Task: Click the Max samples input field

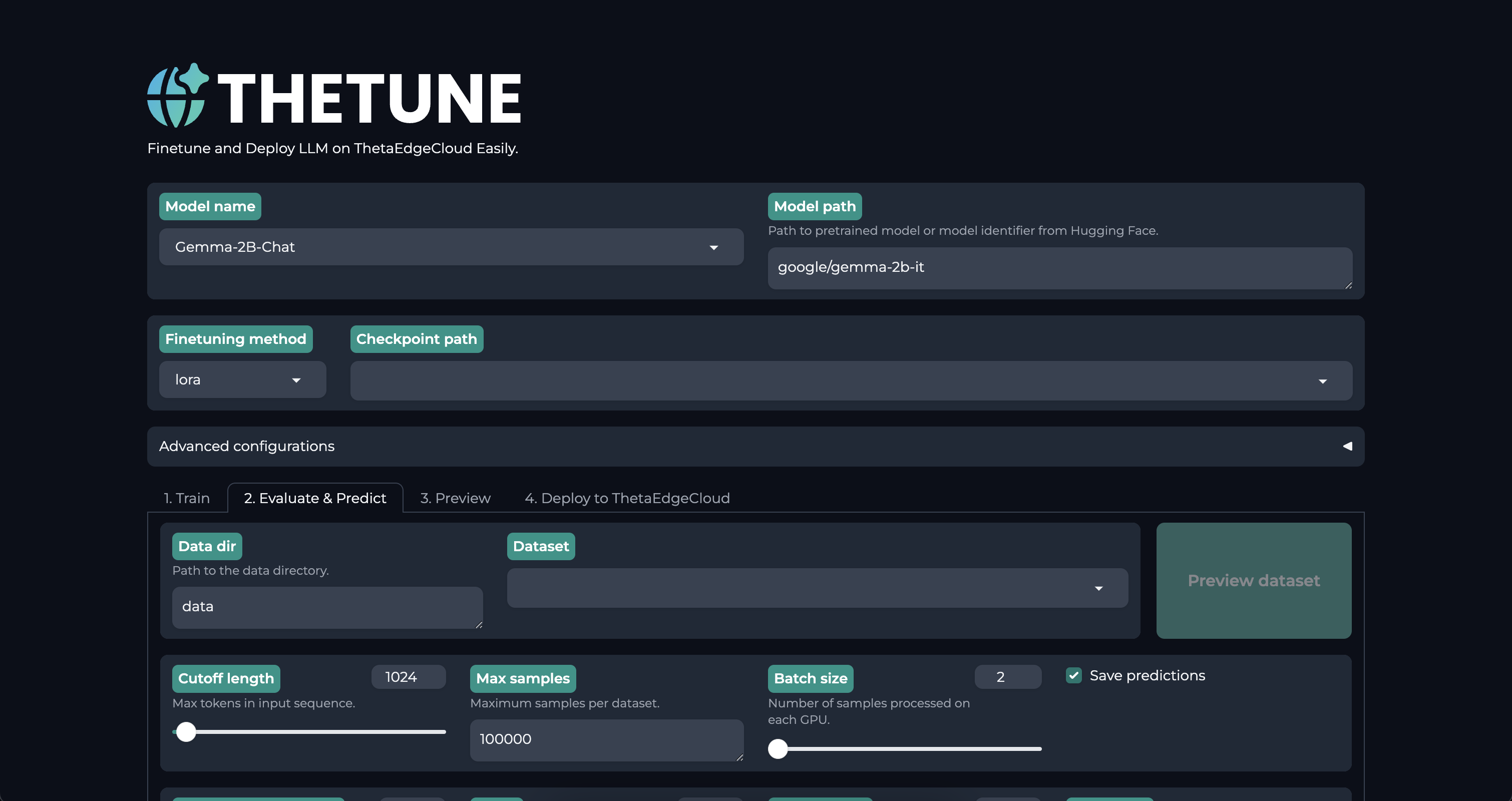Action: pos(606,739)
